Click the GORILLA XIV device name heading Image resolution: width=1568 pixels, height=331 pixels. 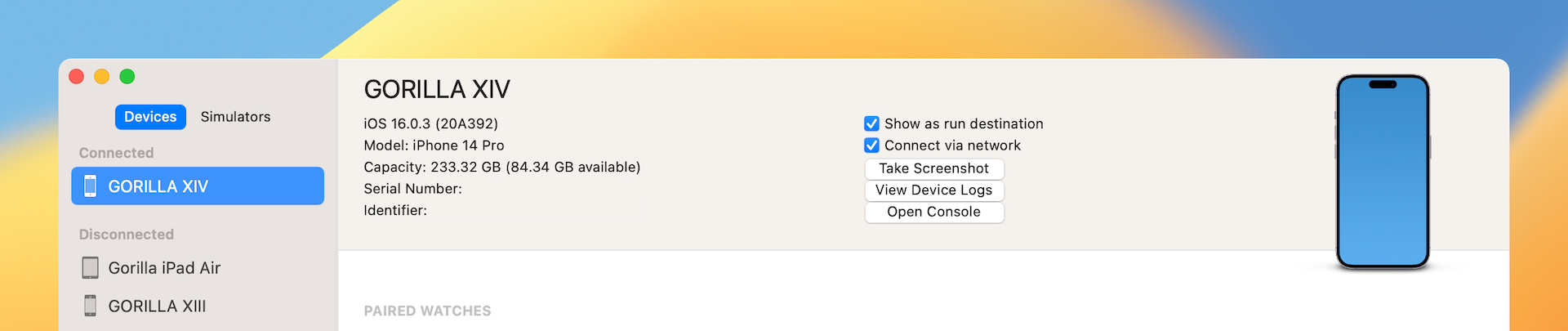pyautogui.click(x=437, y=89)
